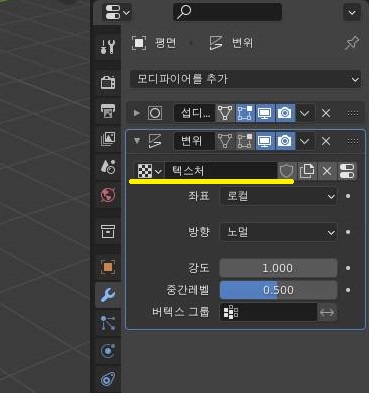
Task: Toggle edit mode display for 변위 modifier
Action: pos(245,141)
